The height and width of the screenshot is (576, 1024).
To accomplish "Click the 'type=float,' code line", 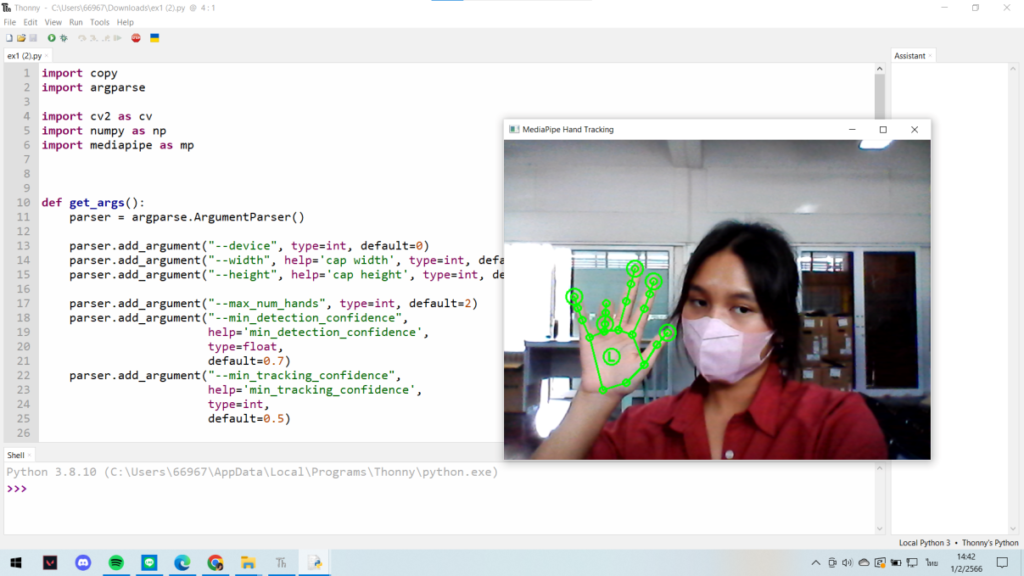I will (x=246, y=347).
